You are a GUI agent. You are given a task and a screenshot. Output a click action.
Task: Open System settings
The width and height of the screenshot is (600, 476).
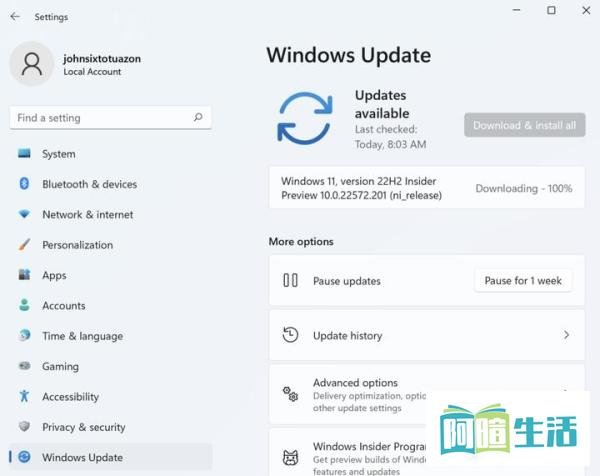coord(111,154)
